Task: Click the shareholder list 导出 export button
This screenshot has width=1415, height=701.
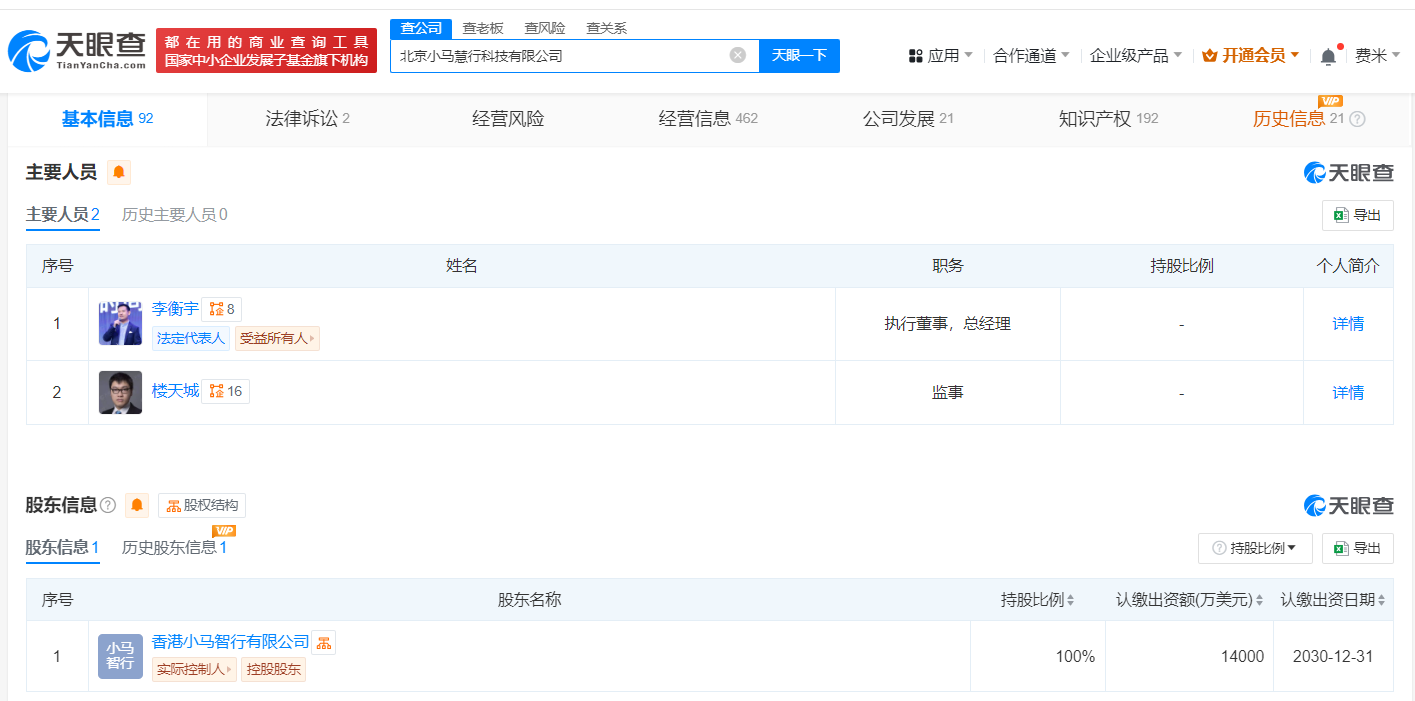Action: click(x=1357, y=548)
